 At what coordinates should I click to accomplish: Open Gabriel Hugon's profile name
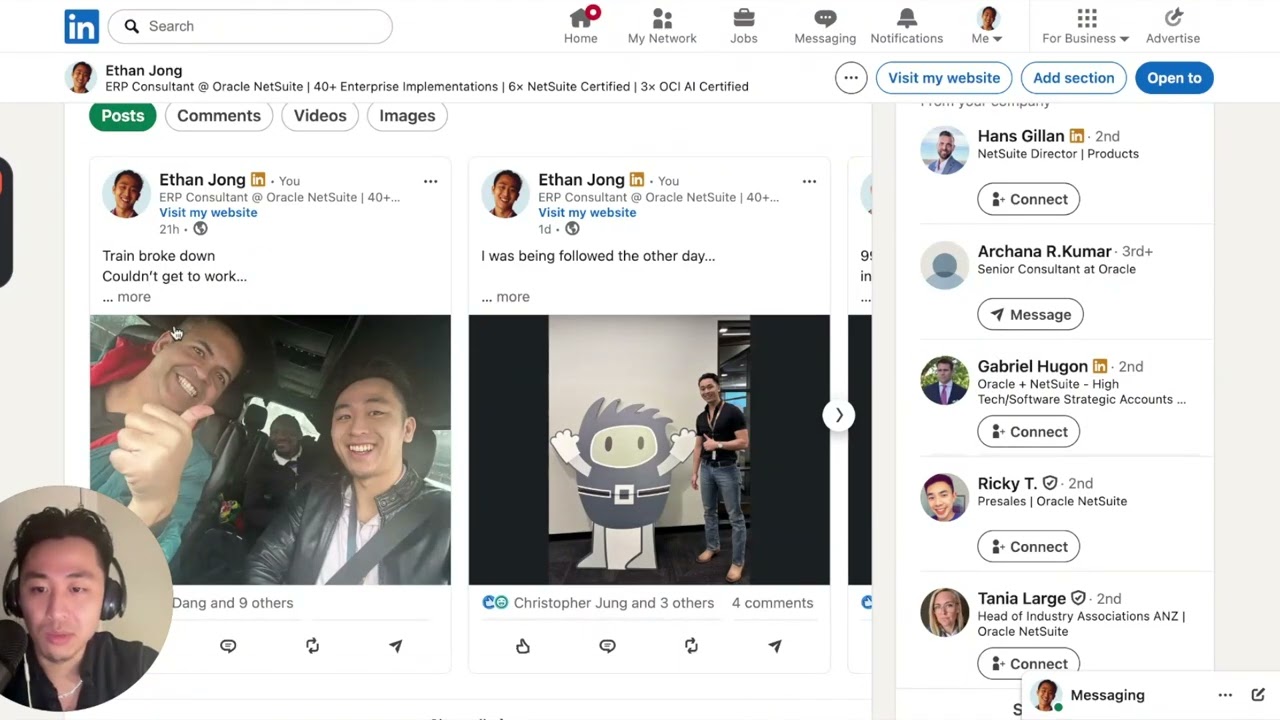pyautogui.click(x=1032, y=366)
